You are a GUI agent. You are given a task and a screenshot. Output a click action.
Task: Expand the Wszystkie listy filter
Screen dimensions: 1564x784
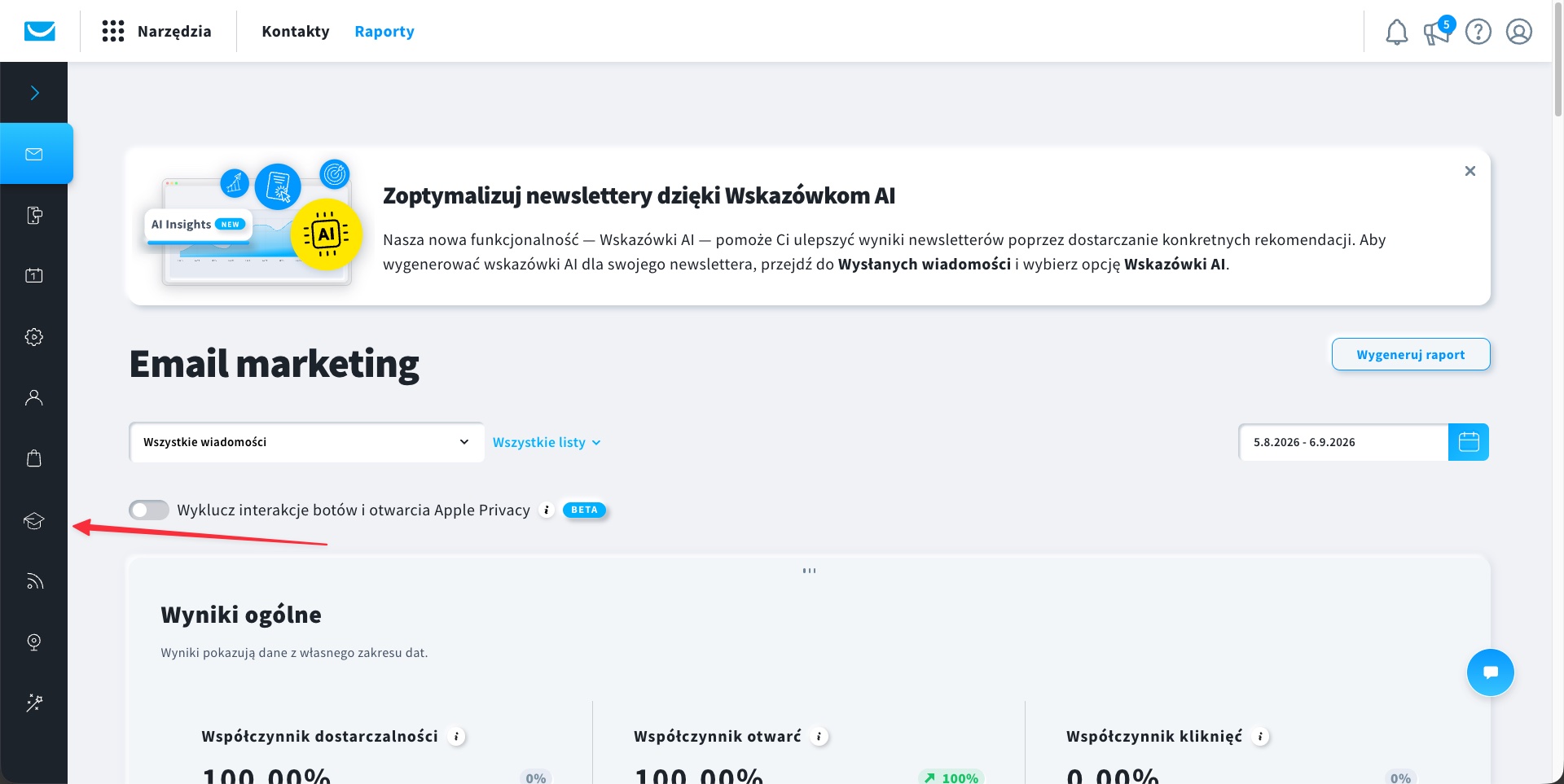[547, 442]
